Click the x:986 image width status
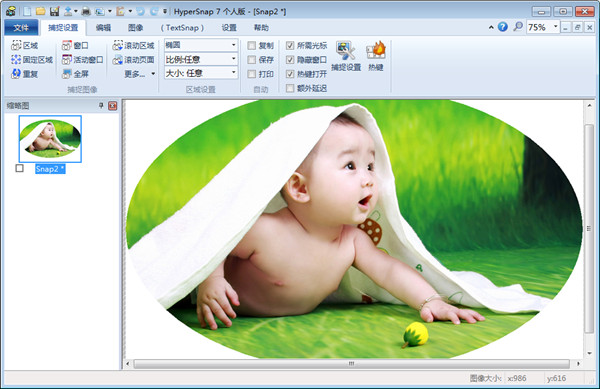The image size is (600, 389). (517, 378)
